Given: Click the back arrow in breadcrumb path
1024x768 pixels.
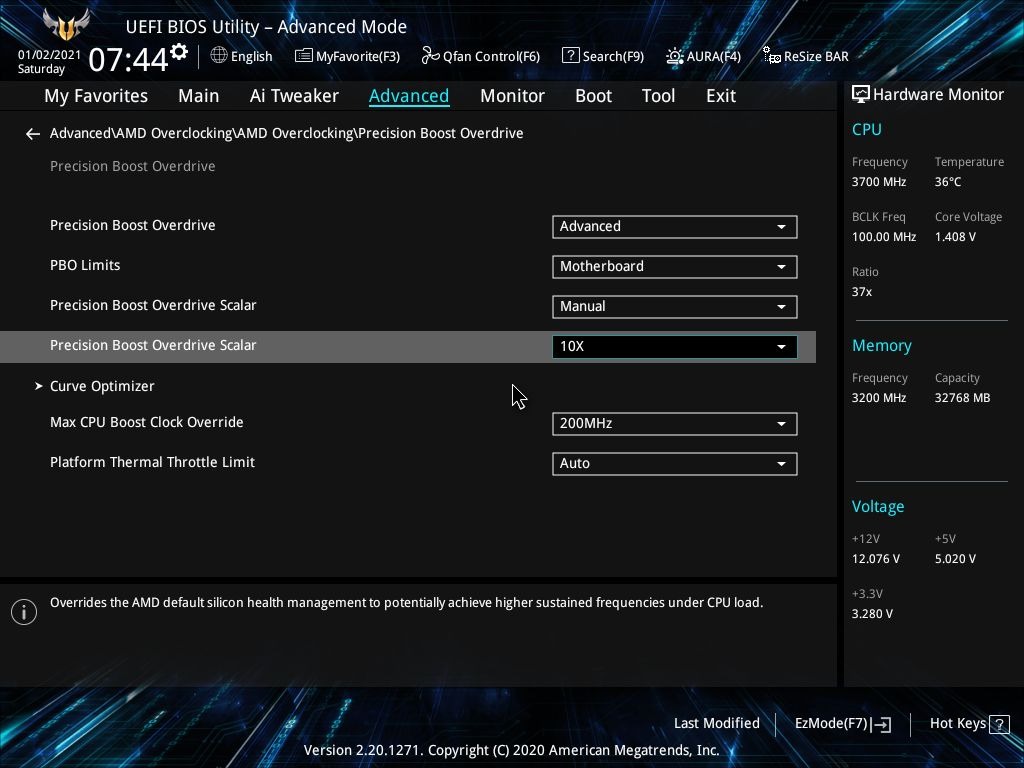Looking at the screenshot, I should click(x=33, y=134).
